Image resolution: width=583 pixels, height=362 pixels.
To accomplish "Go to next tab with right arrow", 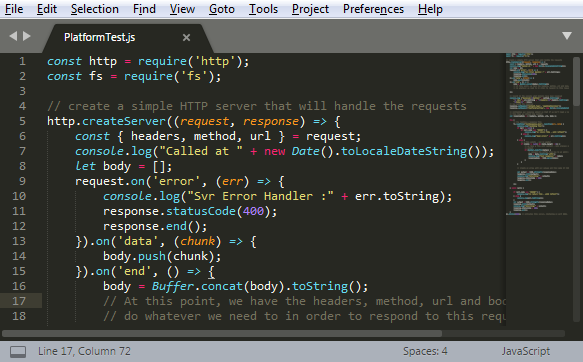I will point(27,36).
